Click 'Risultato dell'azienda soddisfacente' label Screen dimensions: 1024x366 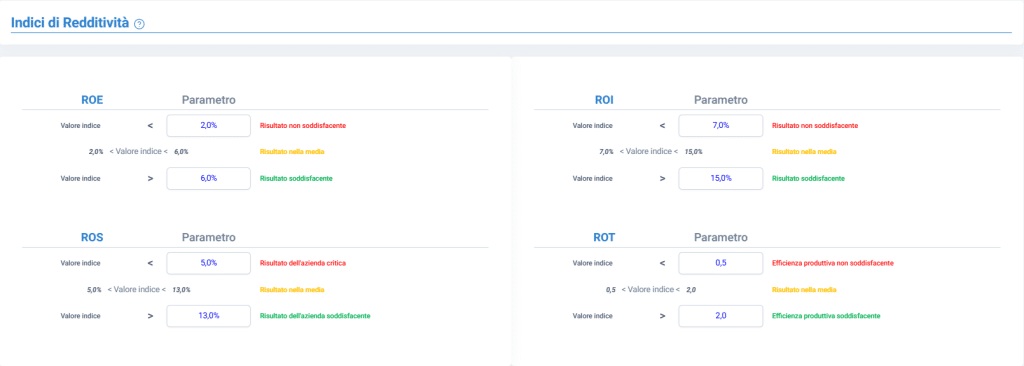(x=315, y=316)
